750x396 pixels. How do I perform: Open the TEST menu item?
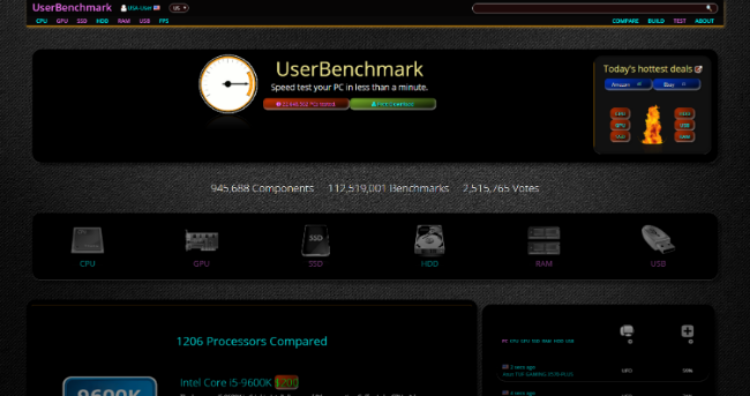680,21
